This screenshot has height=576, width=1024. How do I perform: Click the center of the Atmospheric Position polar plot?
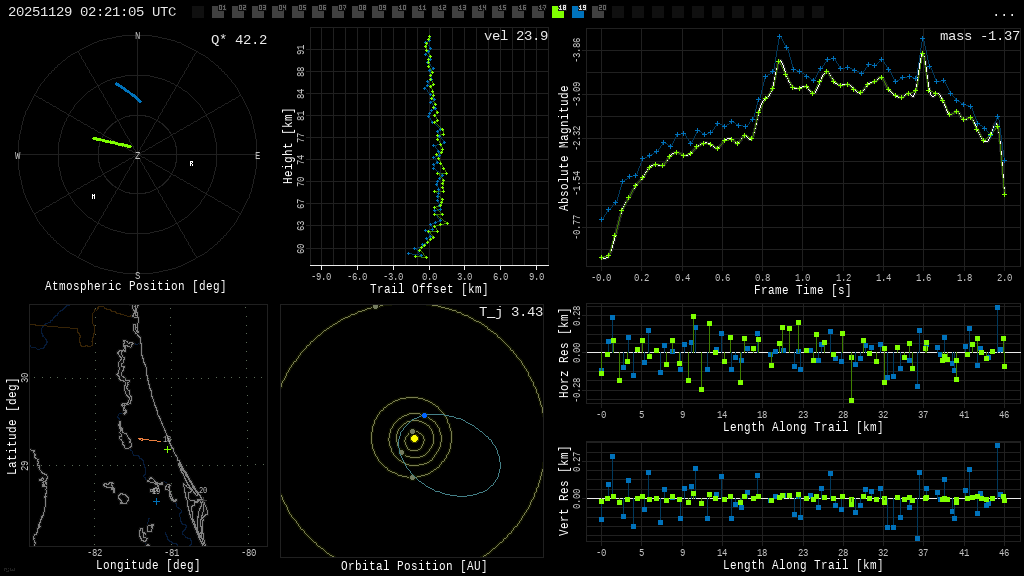point(135,155)
